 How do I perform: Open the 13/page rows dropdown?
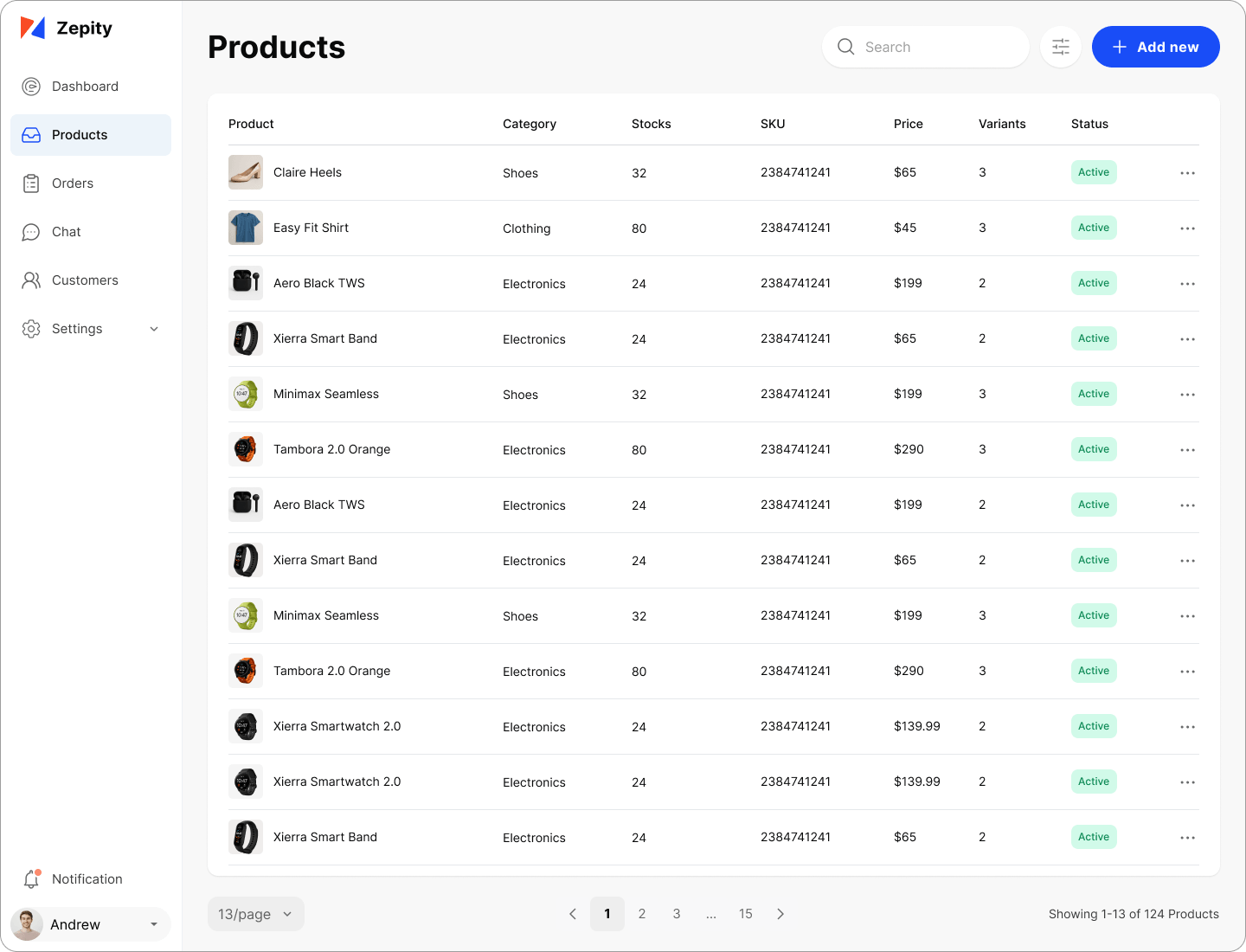pos(255,914)
